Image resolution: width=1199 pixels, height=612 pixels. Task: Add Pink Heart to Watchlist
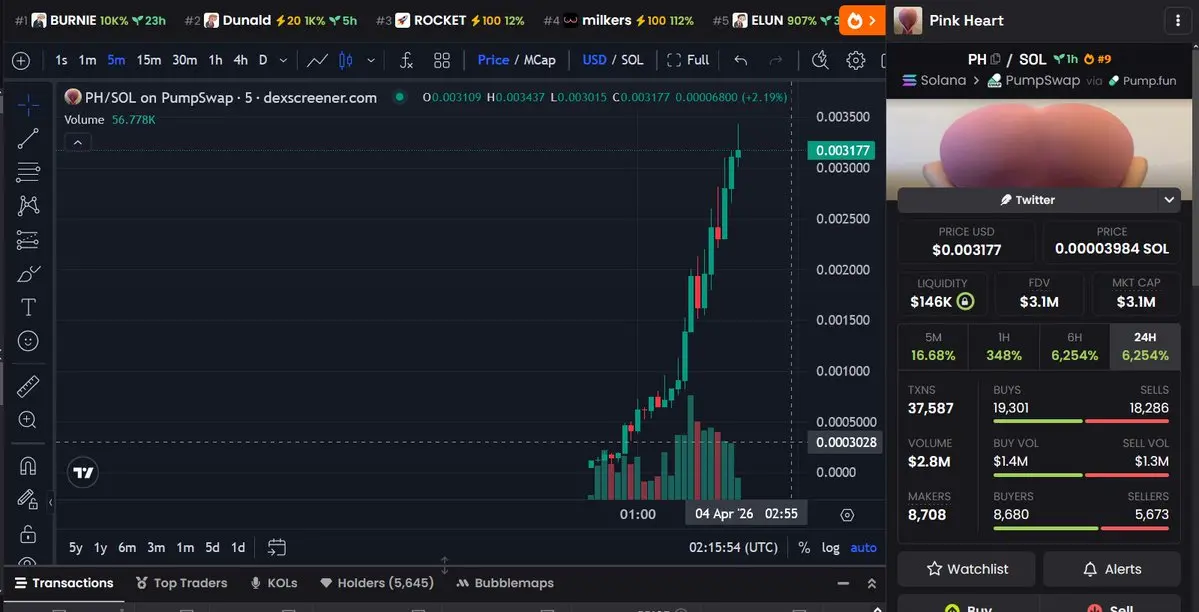pos(967,569)
